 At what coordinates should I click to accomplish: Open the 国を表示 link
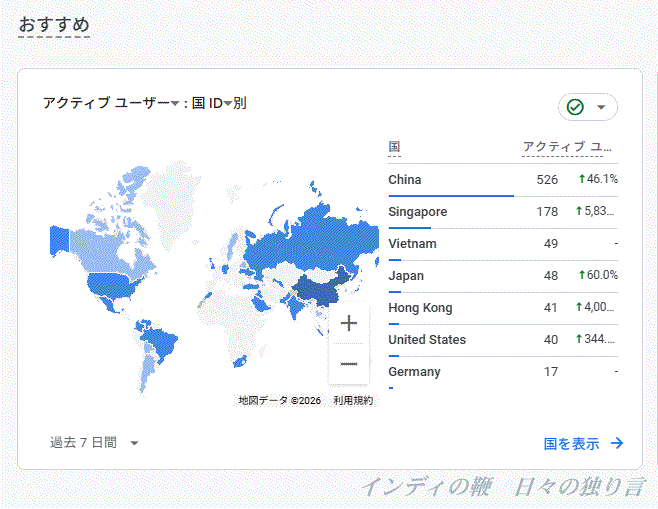pyautogui.click(x=571, y=443)
